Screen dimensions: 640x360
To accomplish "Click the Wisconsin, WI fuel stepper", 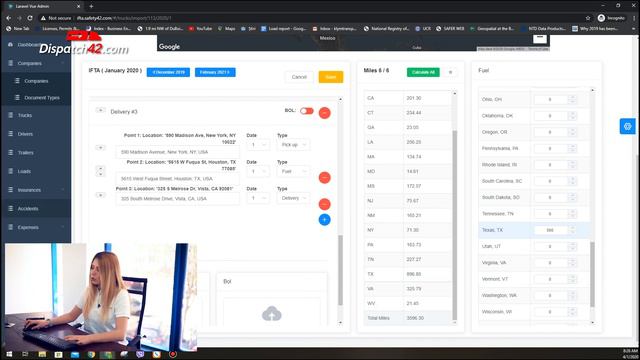I will 572,312.
